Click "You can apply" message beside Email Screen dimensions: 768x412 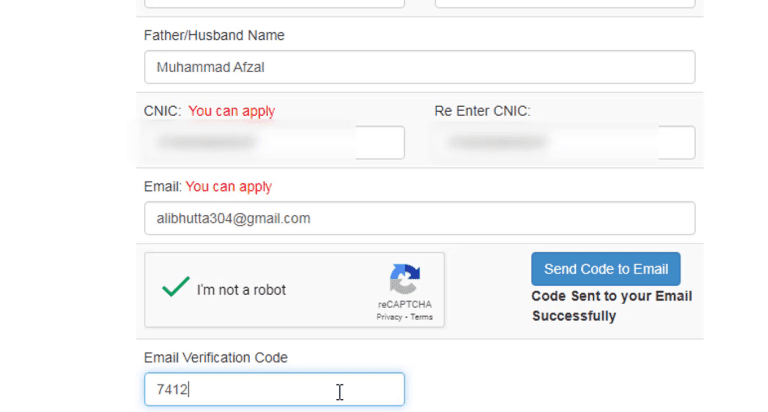point(228,186)
